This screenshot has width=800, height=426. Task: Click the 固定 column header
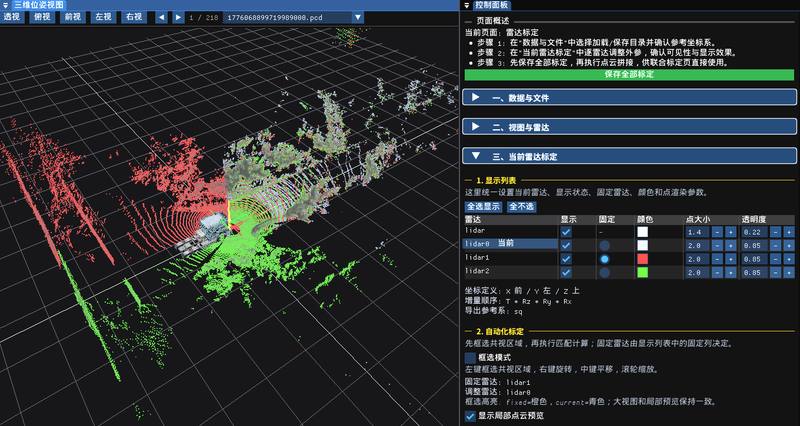[606, 219]
